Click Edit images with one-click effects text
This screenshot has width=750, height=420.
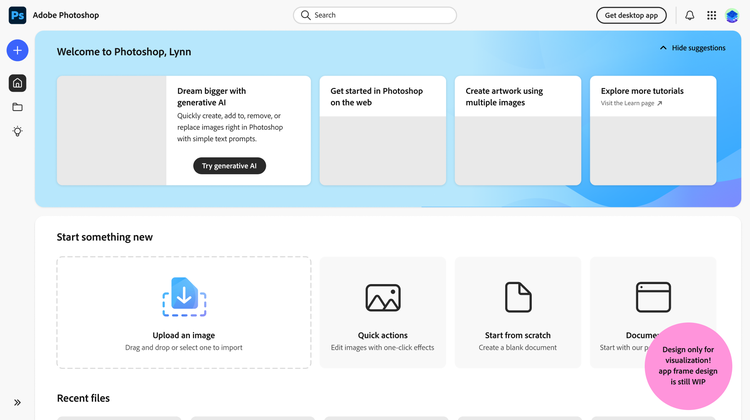click(383, 348)
